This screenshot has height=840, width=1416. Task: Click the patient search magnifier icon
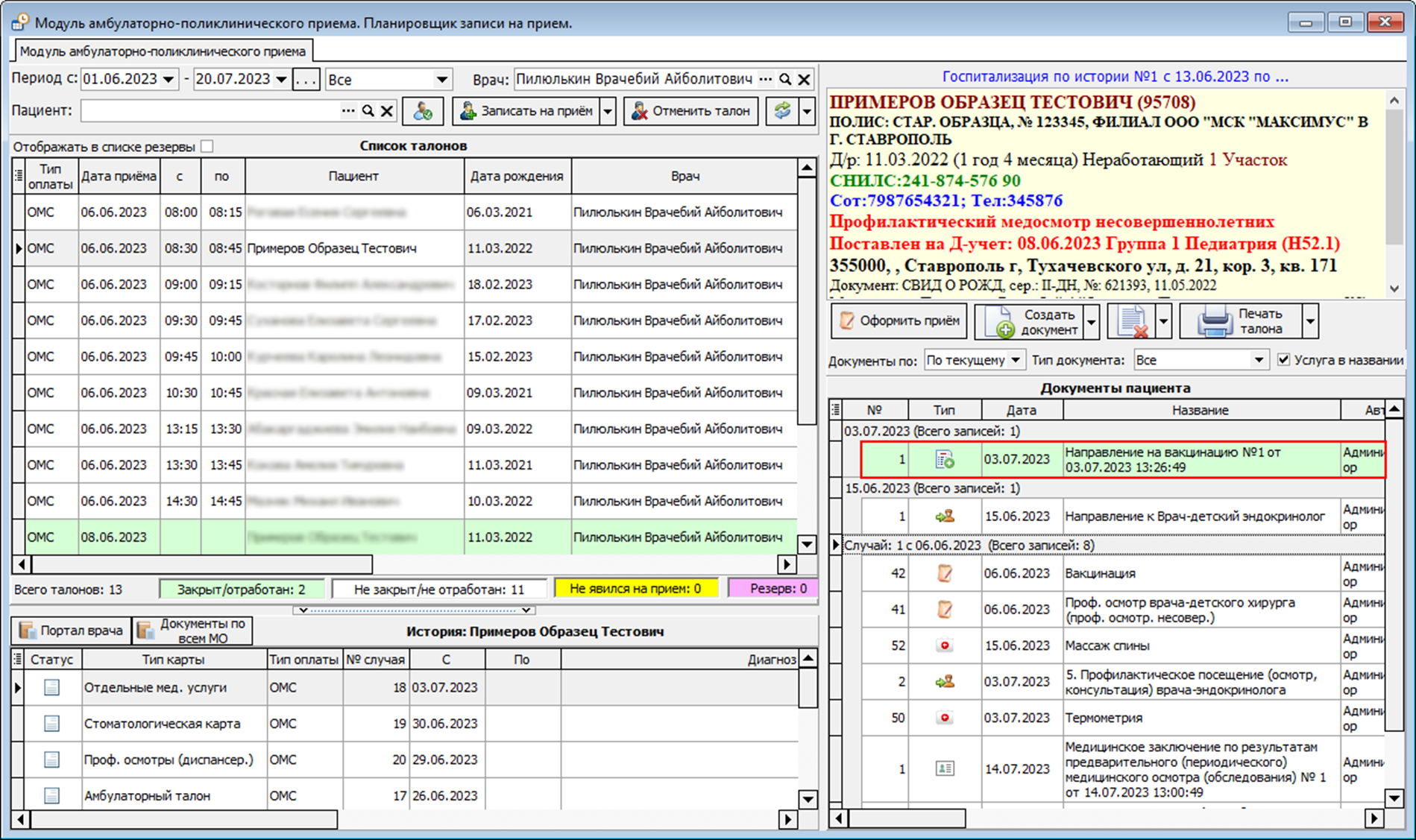368,111
